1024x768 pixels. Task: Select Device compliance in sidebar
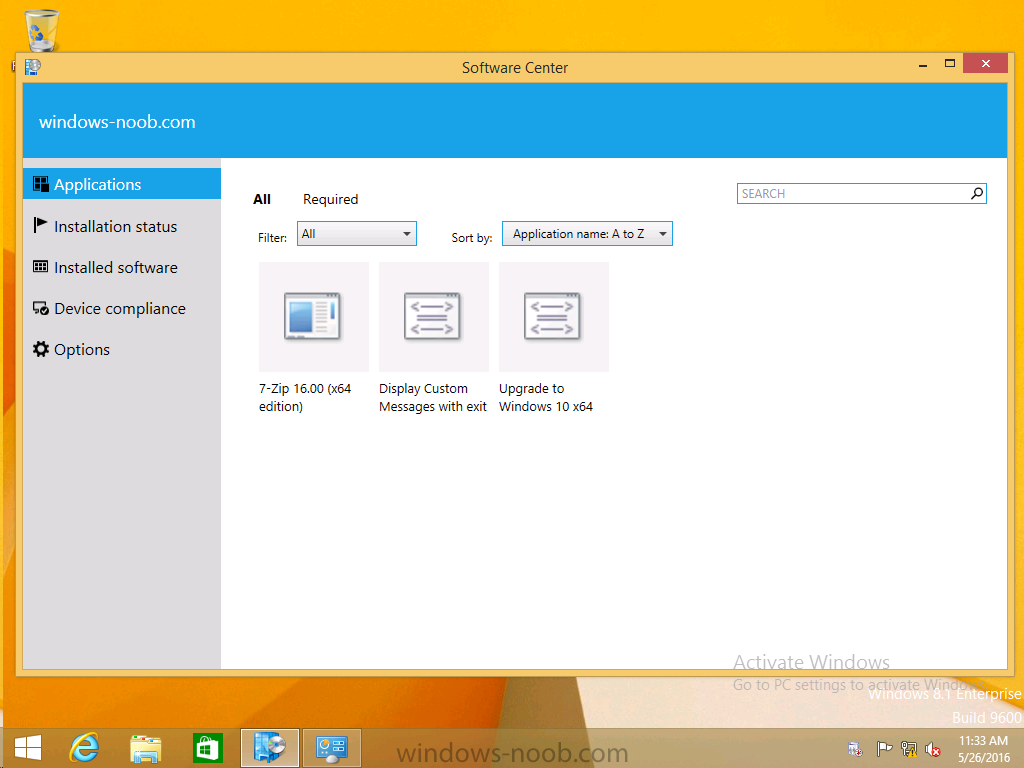[x=121, y=308]
